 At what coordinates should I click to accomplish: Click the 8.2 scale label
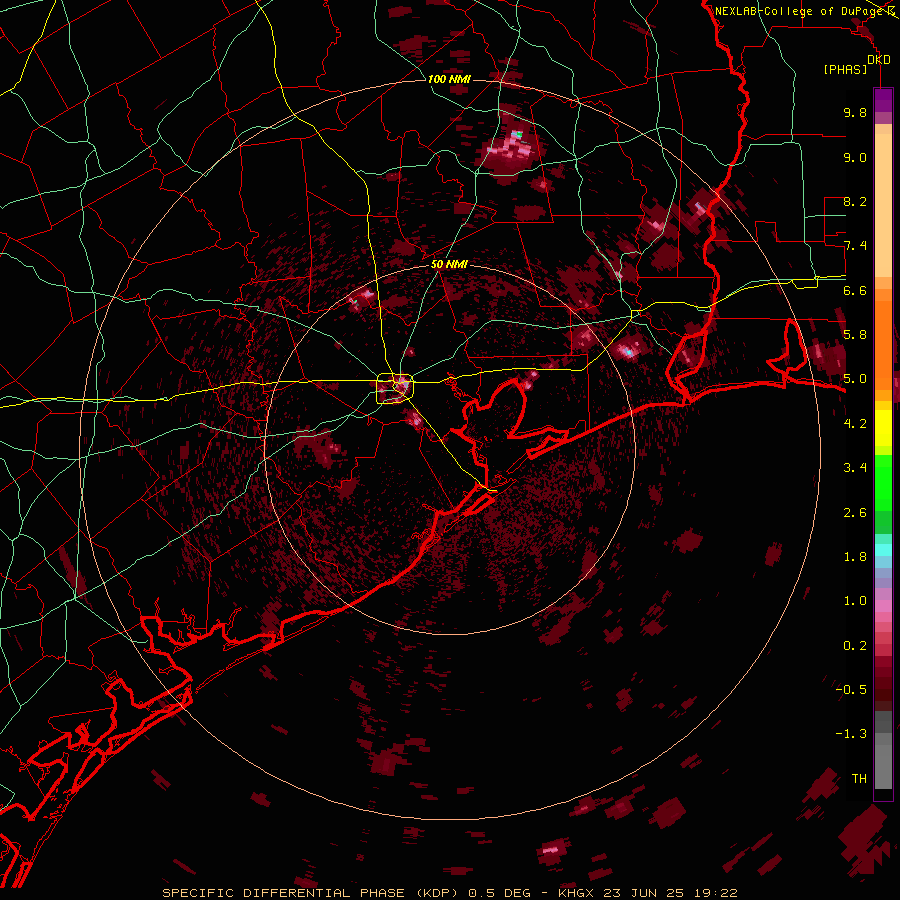tap(855, 201)
